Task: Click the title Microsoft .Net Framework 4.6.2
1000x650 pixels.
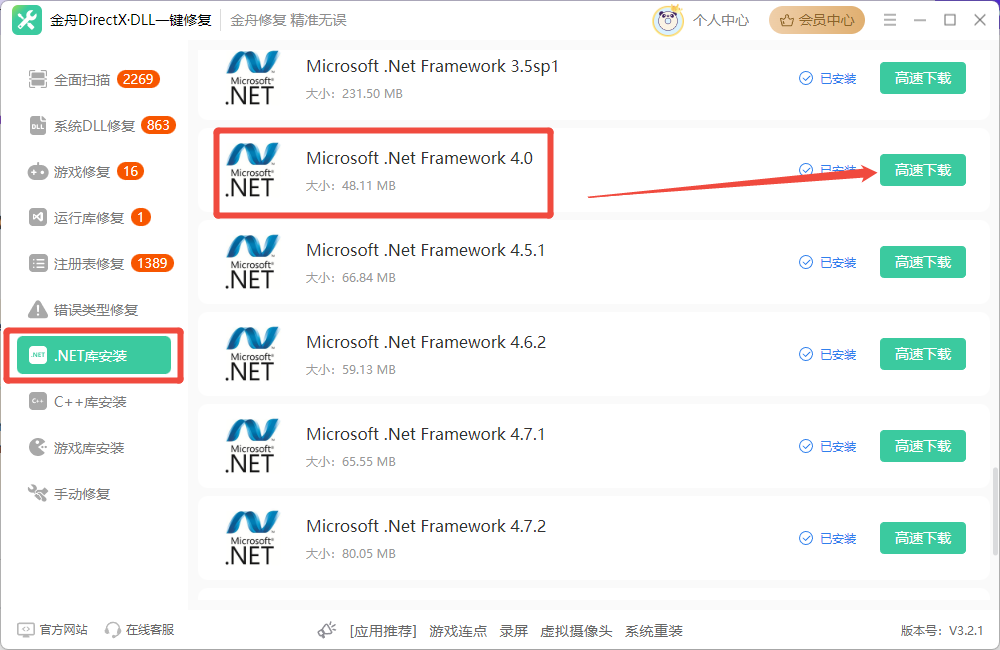Action: click(426, 342)
